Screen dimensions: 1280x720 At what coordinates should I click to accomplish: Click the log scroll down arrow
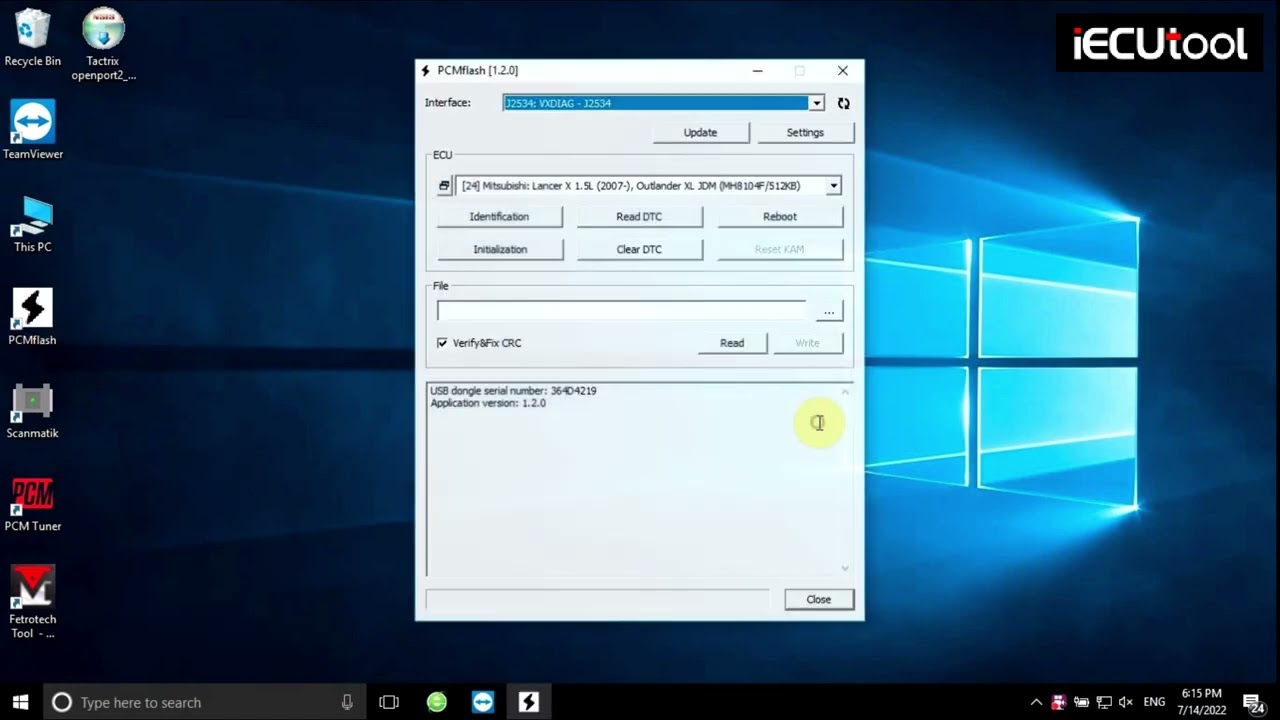[x=845, y=568]
